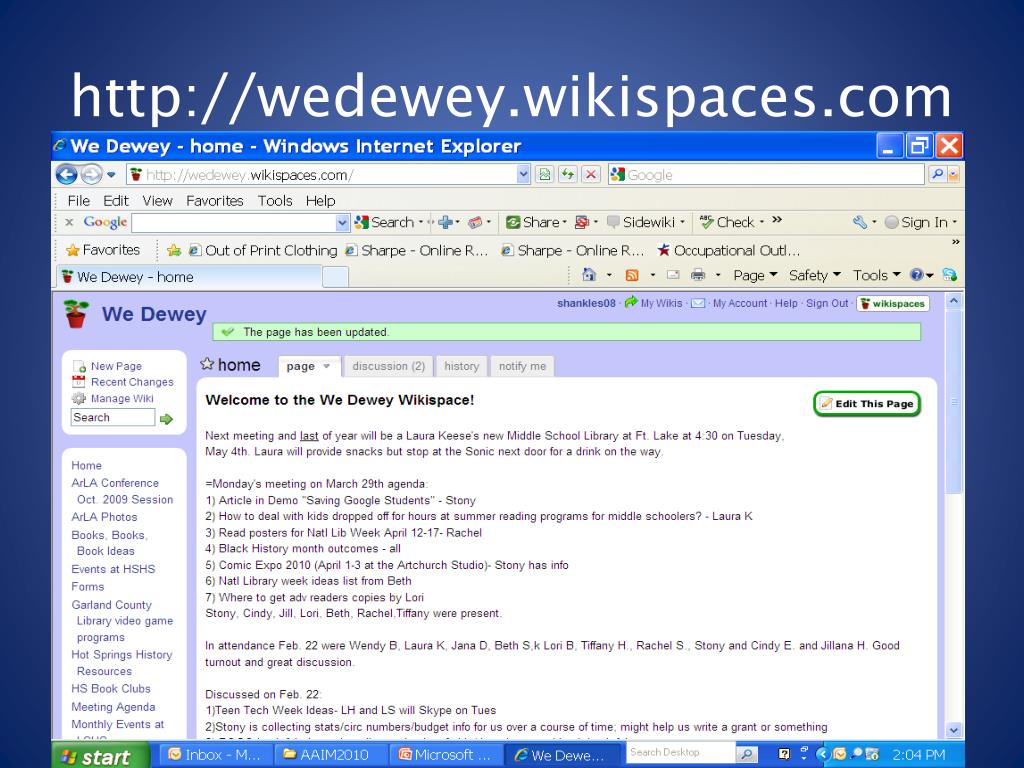Click the wiki sidebar Search field
Screen dimensions: 1024x768
tap(112, 417)
